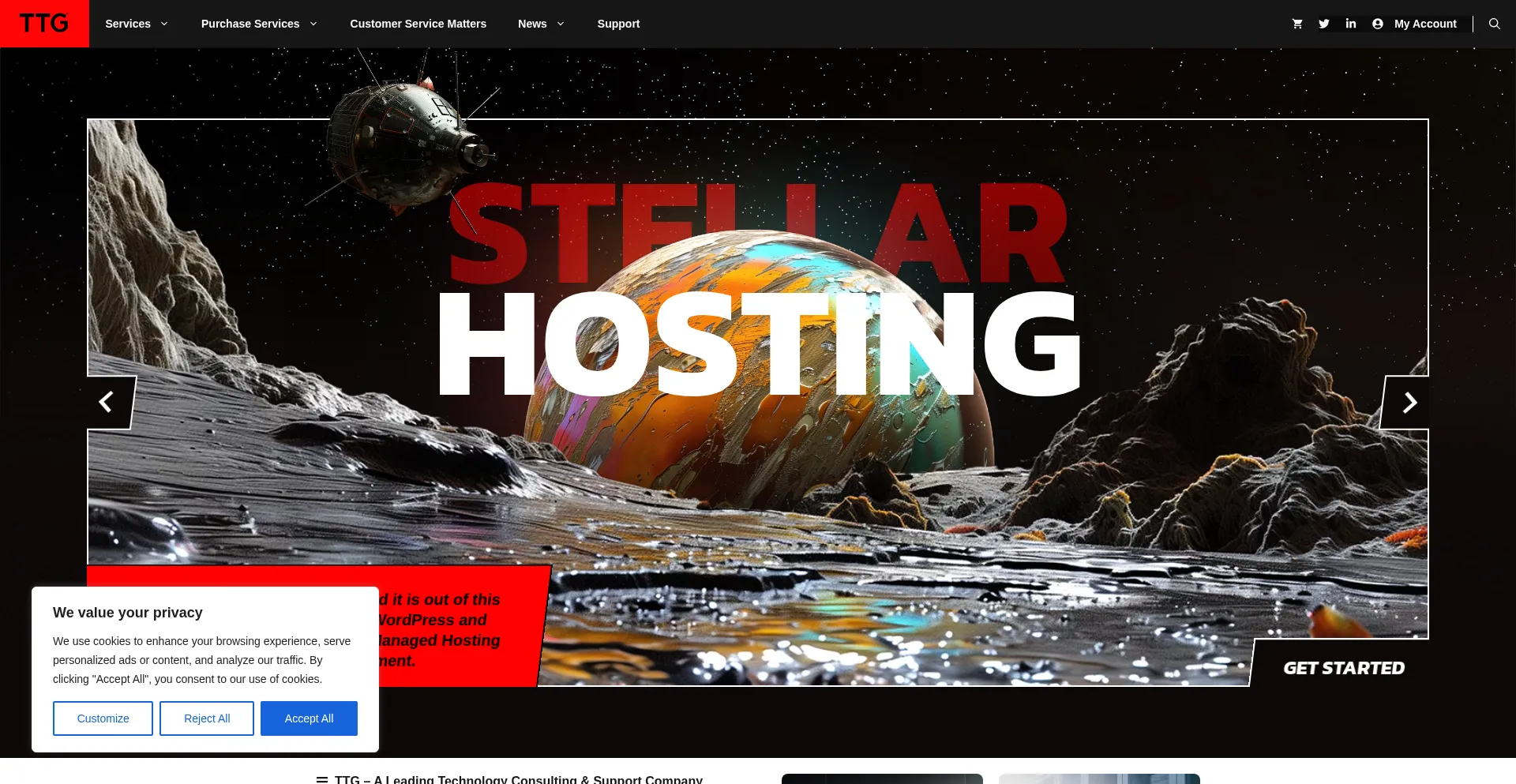Open the News menu item
The height and width of the screenshot is (784, 1516).
click(532, 24)
